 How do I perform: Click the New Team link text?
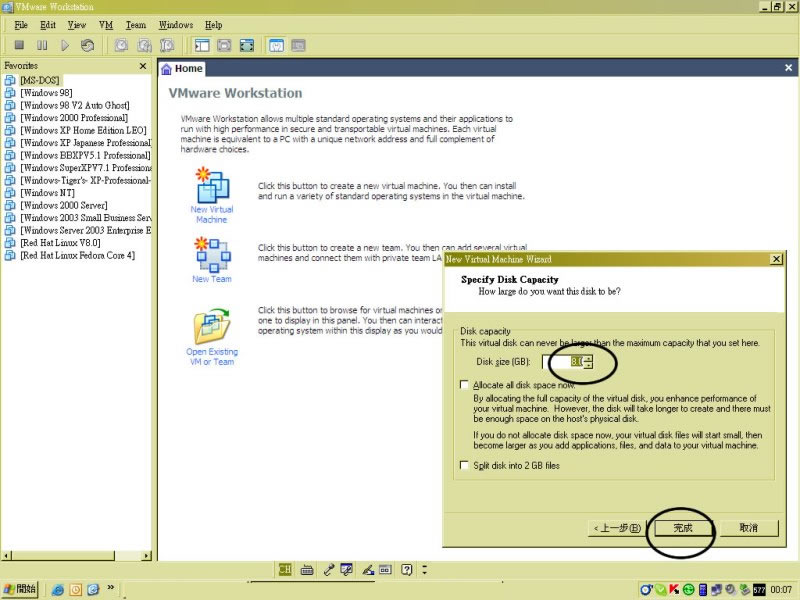click(x=212, y=279)
